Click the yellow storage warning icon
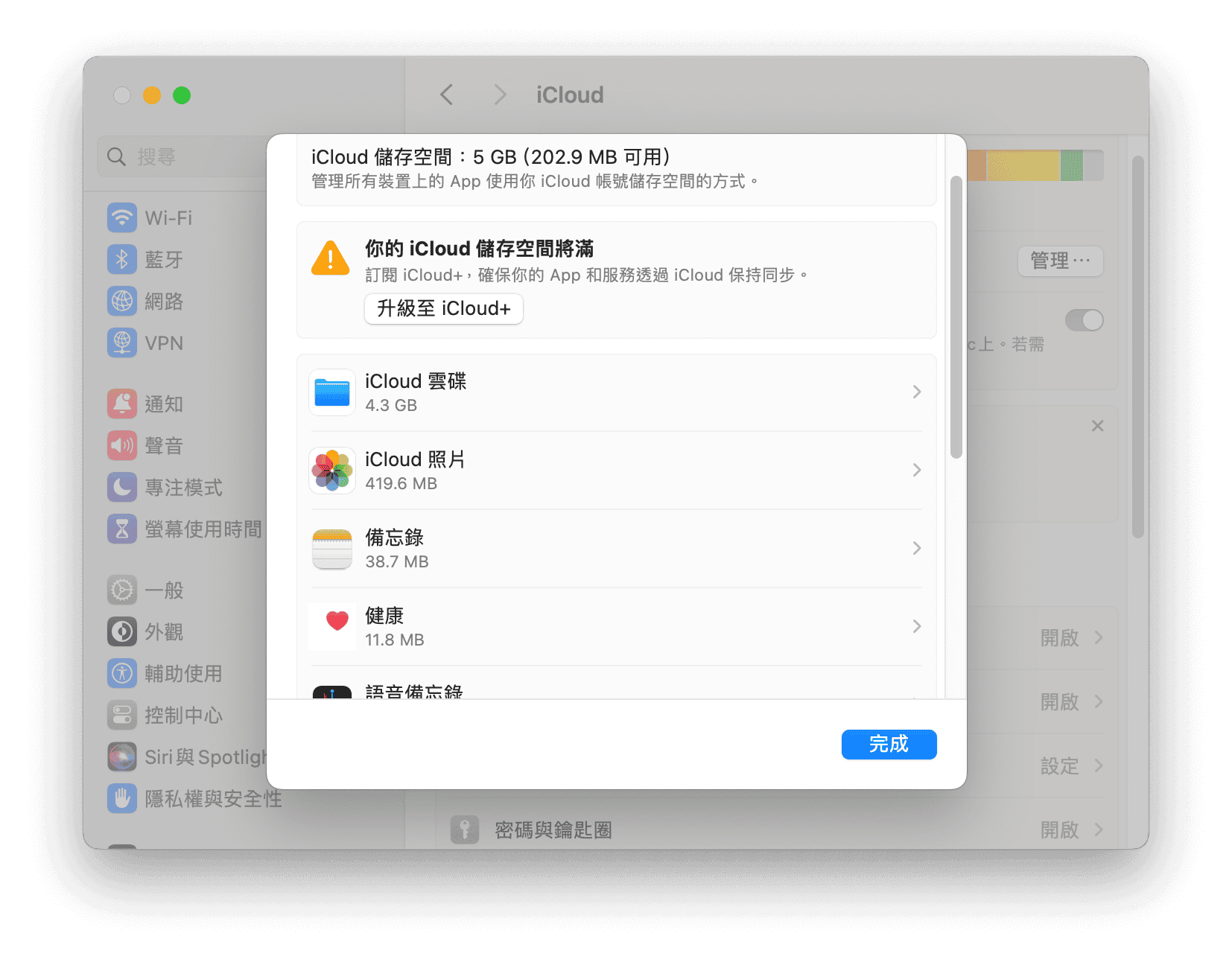 pos(330,258)
